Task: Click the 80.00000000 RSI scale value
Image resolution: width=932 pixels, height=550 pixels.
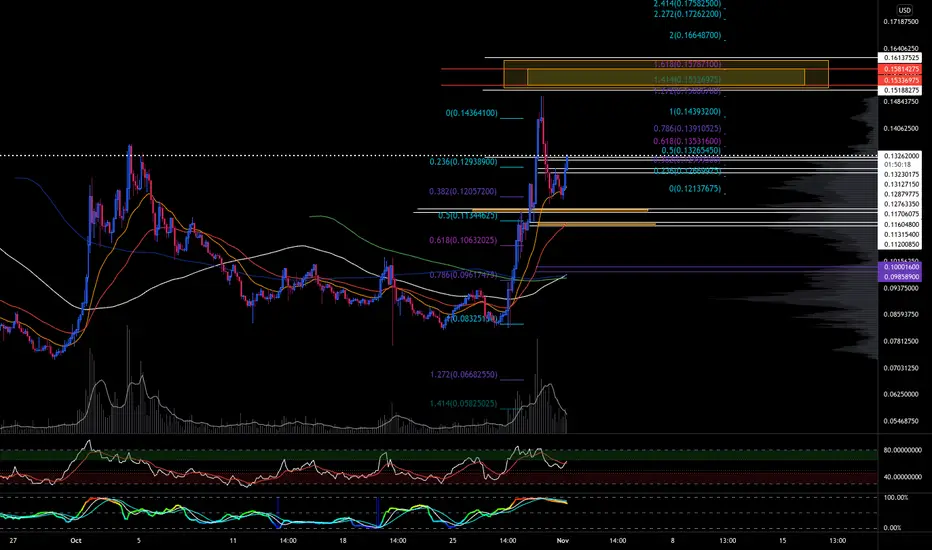Action: tap(902, 450)
